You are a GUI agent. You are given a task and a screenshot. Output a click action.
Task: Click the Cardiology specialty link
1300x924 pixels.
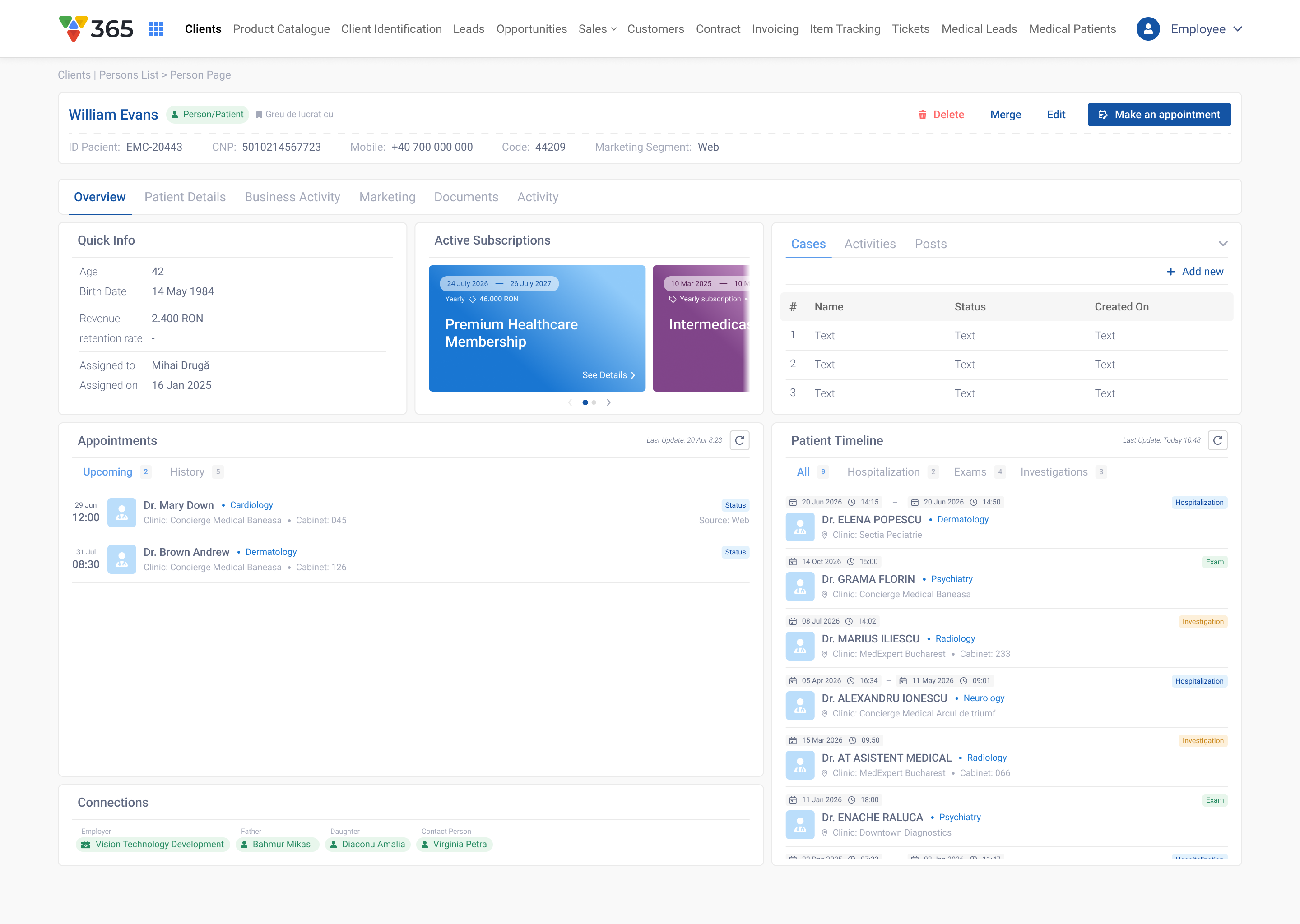click(x=251, y=505)
